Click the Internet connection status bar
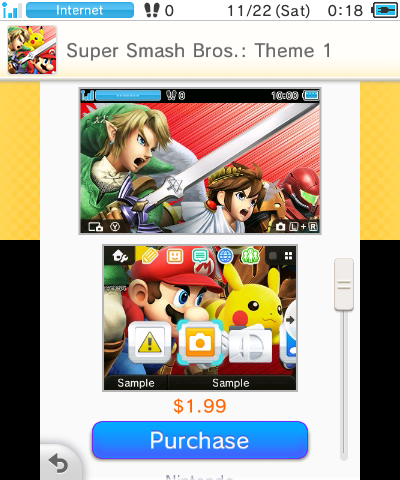This screenshot has width=400, height=480. (80, 10)
